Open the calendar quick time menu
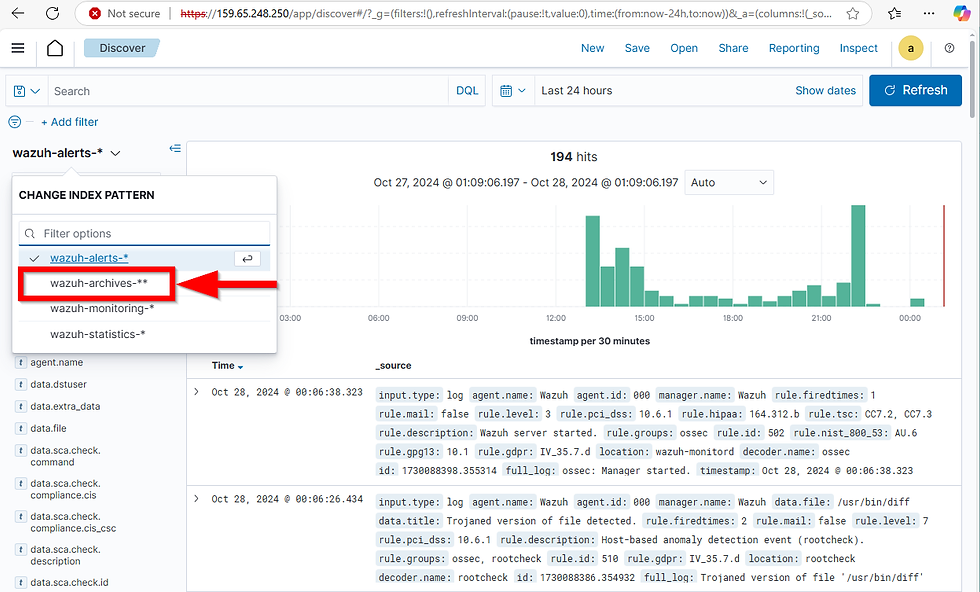This screenshot has width=980, height=592. pyautogui.click(x=513, y=91)
